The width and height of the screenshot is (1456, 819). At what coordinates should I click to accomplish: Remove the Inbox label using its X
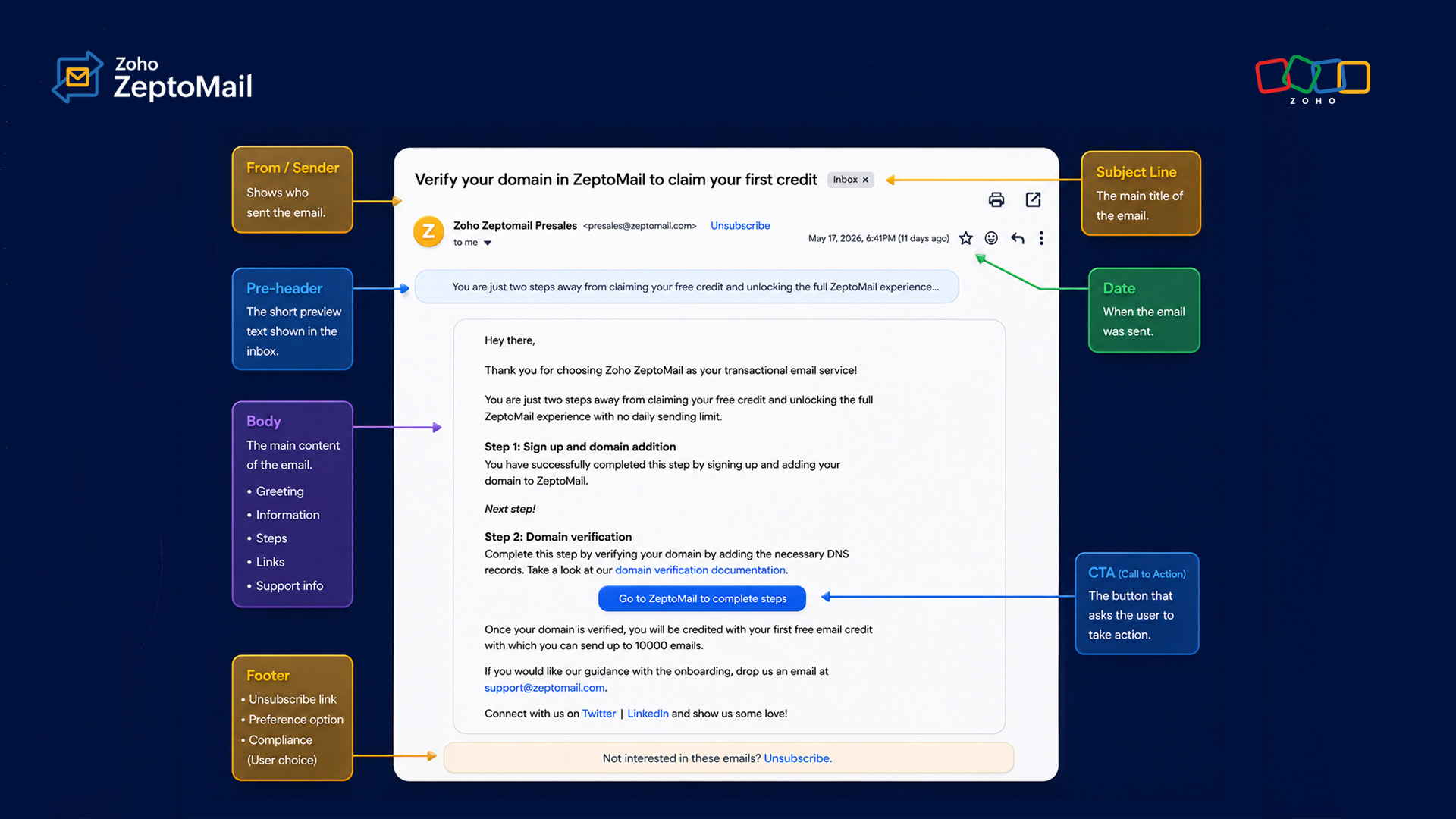pos(865,180)
